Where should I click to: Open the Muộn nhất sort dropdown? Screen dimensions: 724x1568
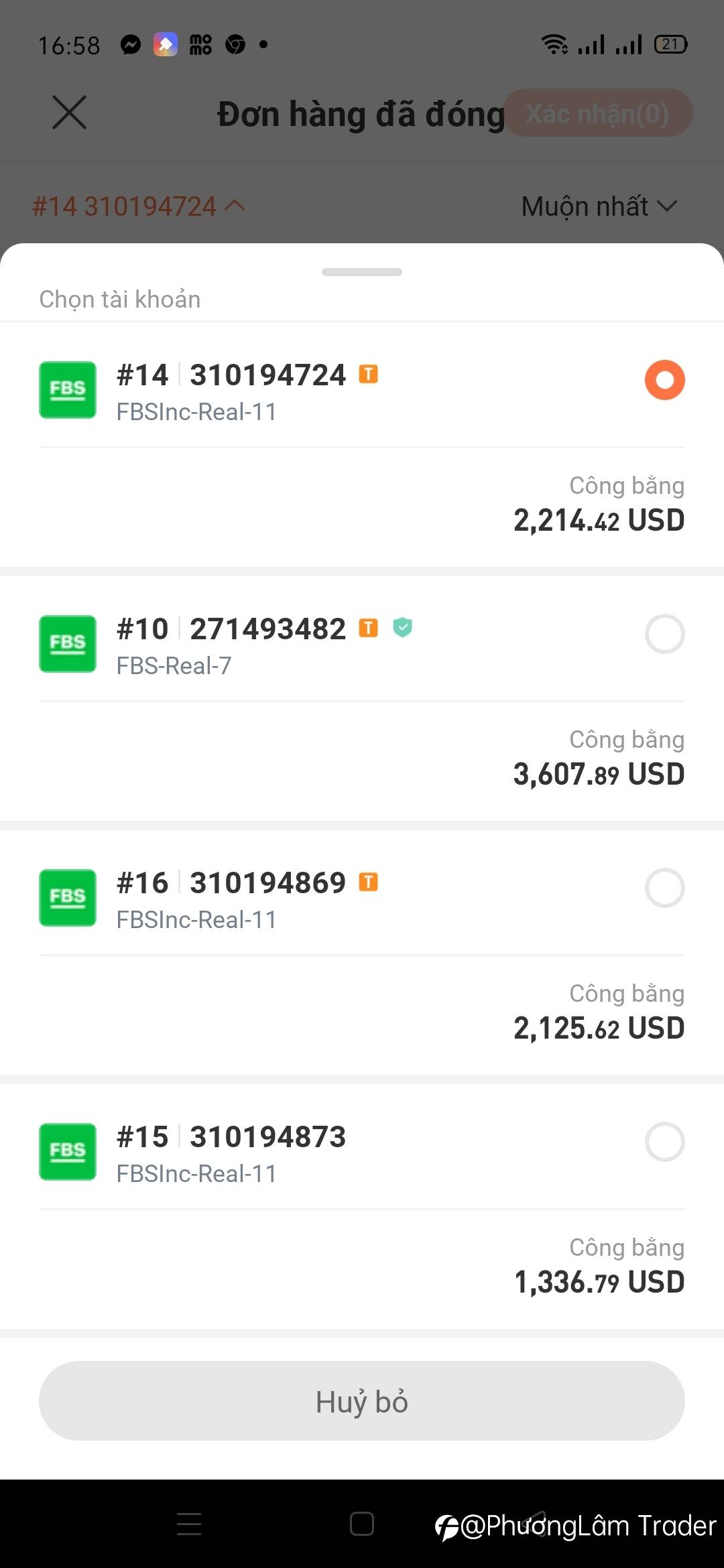click(599, 206)
